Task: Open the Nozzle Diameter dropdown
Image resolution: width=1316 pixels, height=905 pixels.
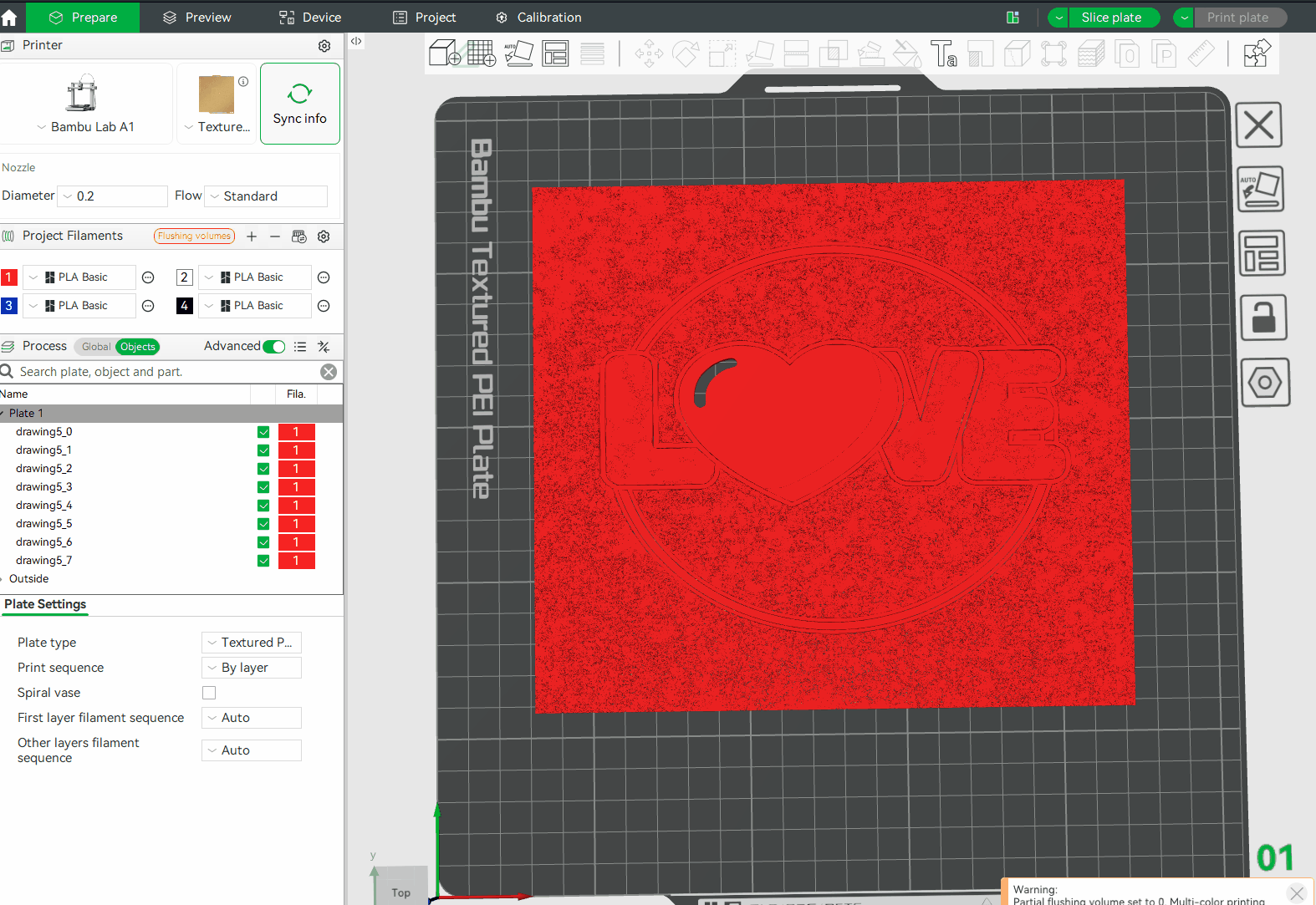Action: (x=114, y=196)
